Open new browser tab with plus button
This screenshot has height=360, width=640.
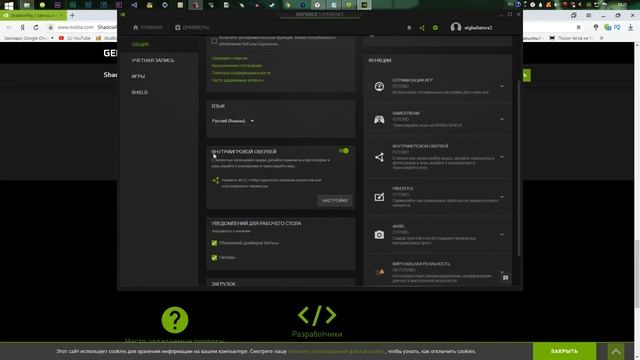72,16
